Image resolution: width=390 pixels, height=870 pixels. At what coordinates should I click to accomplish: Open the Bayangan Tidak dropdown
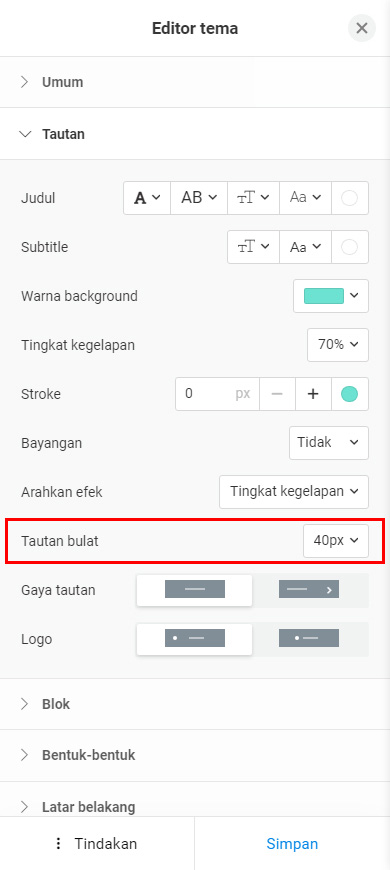329,443
